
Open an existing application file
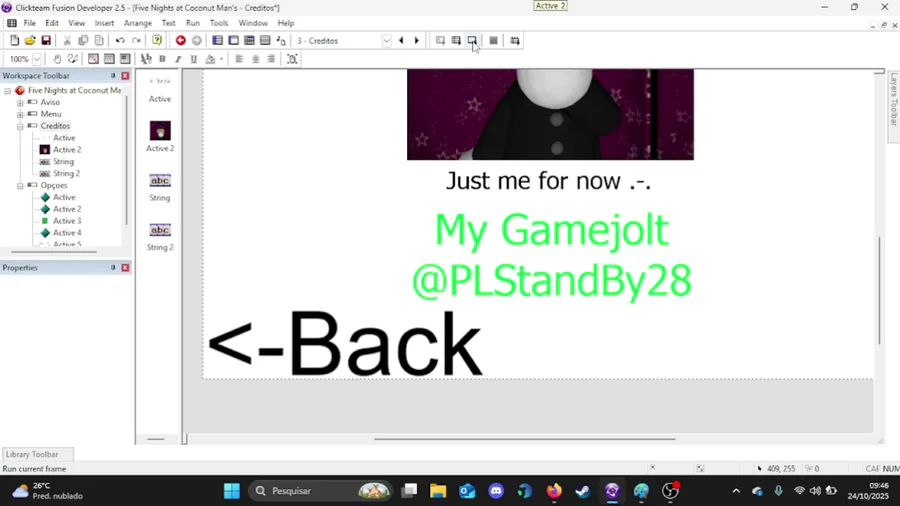[x=30, y=41]
